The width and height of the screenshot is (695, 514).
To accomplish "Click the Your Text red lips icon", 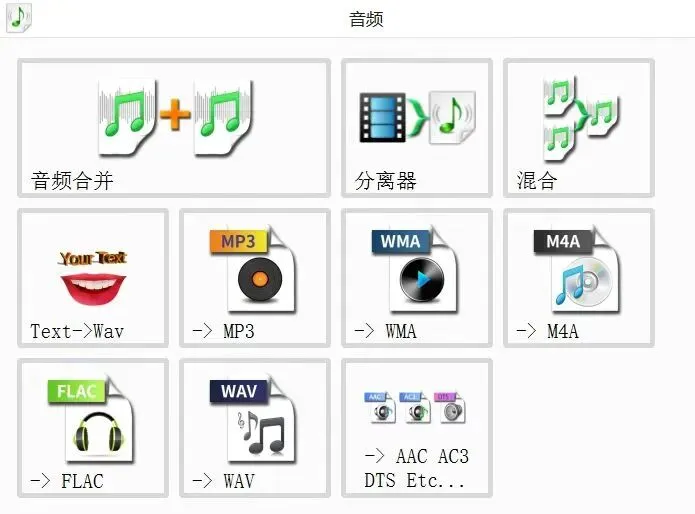I will pos(93,277).
